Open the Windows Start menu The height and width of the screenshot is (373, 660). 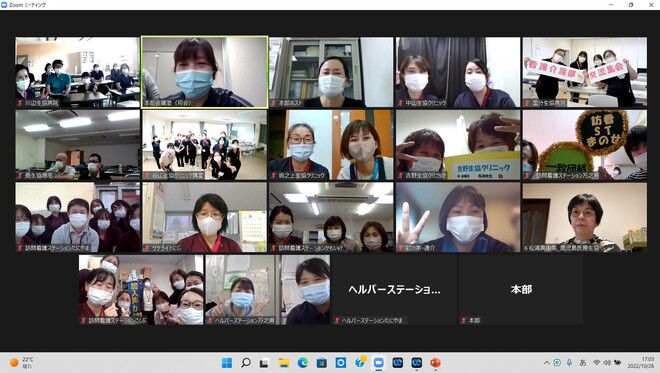click(x=226, y=362)
